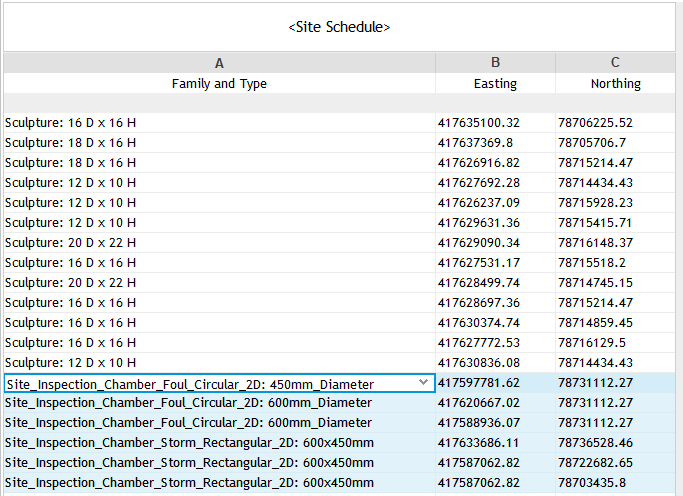
Task: Select column C header letter
Action: click(615, 63)
